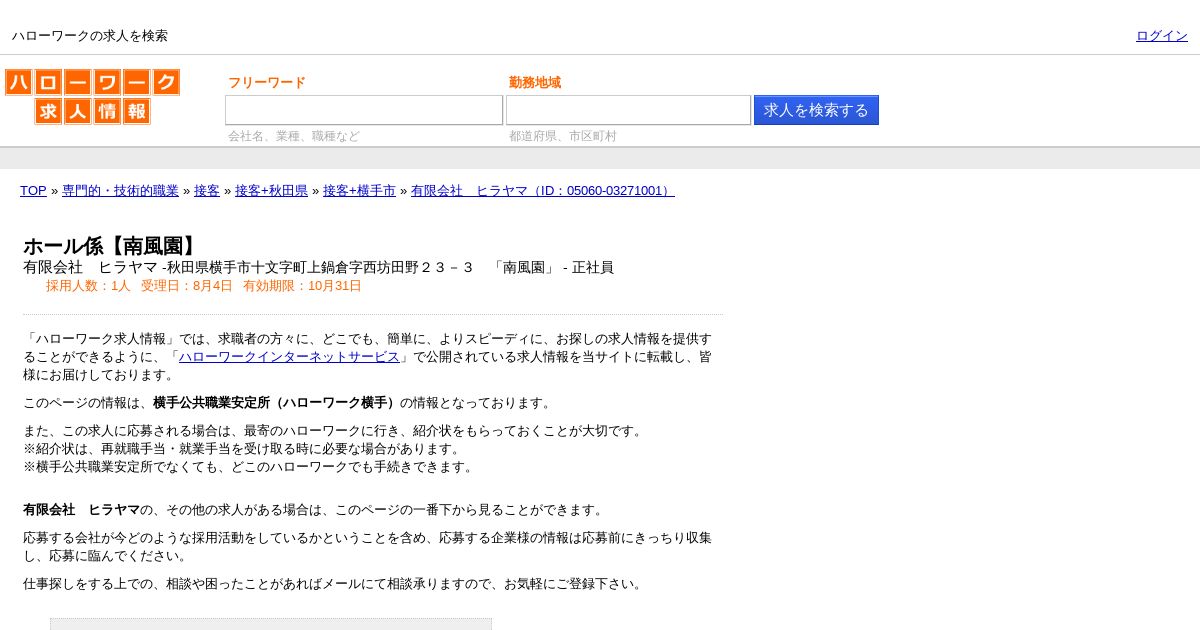Go to TOP breadcrumb link
Screen dimensions: 1200x630
pyautogui.click(x=33, y=191)
